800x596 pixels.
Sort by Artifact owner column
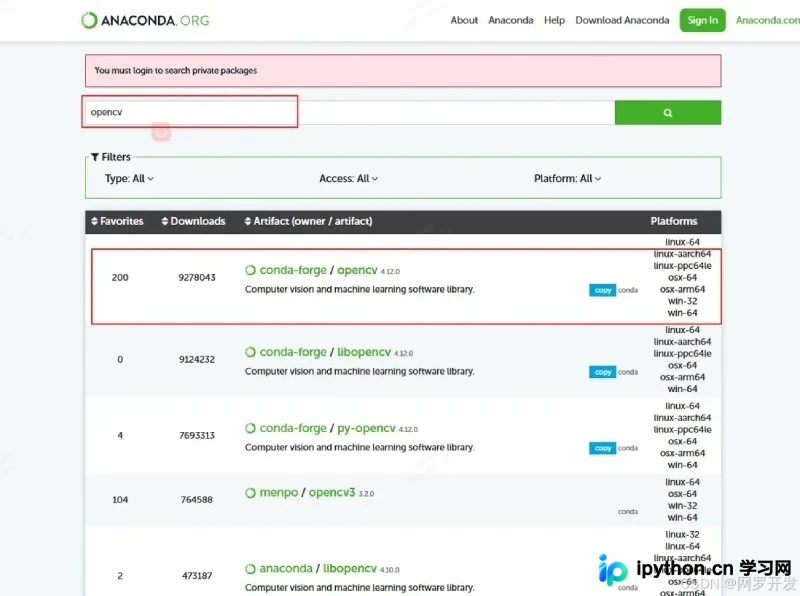308,221
